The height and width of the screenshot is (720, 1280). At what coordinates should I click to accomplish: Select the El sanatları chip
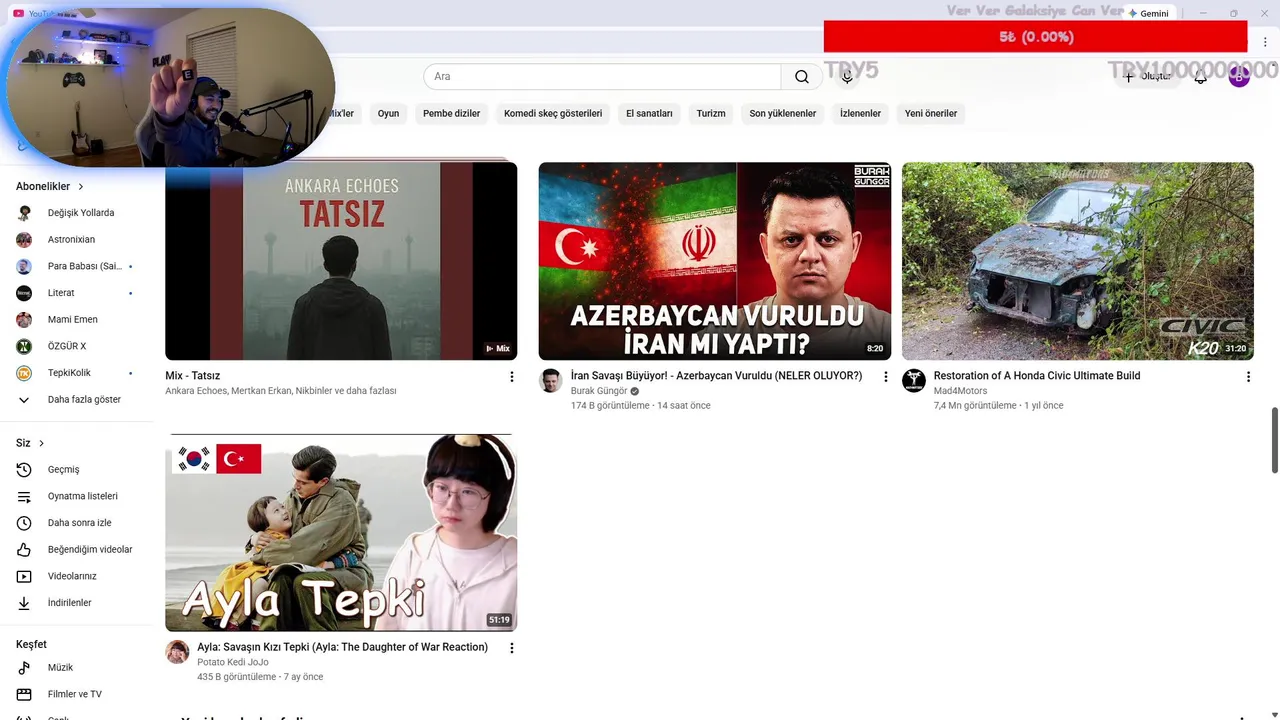[649, 114]
